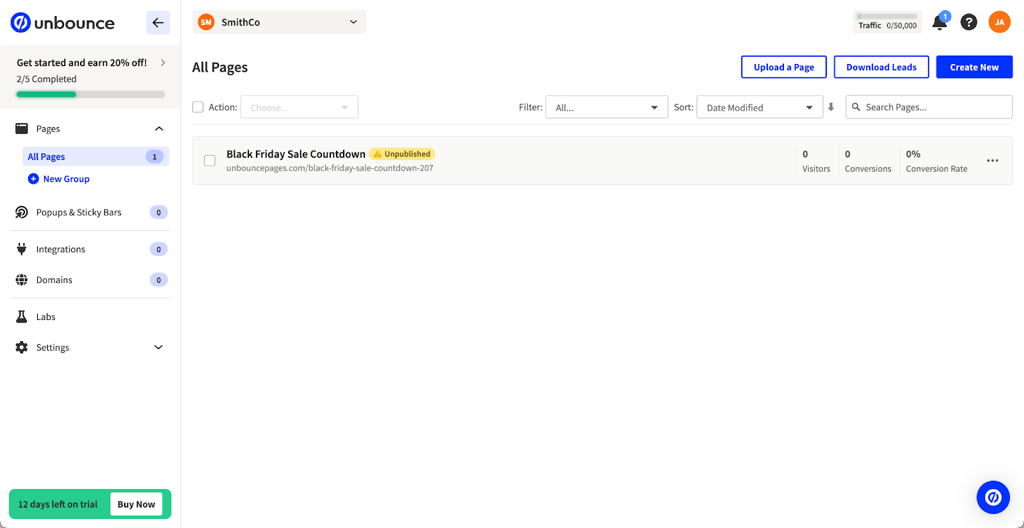Click Buy Now button
Viewport: 1024px width, 528px height.
136,504
